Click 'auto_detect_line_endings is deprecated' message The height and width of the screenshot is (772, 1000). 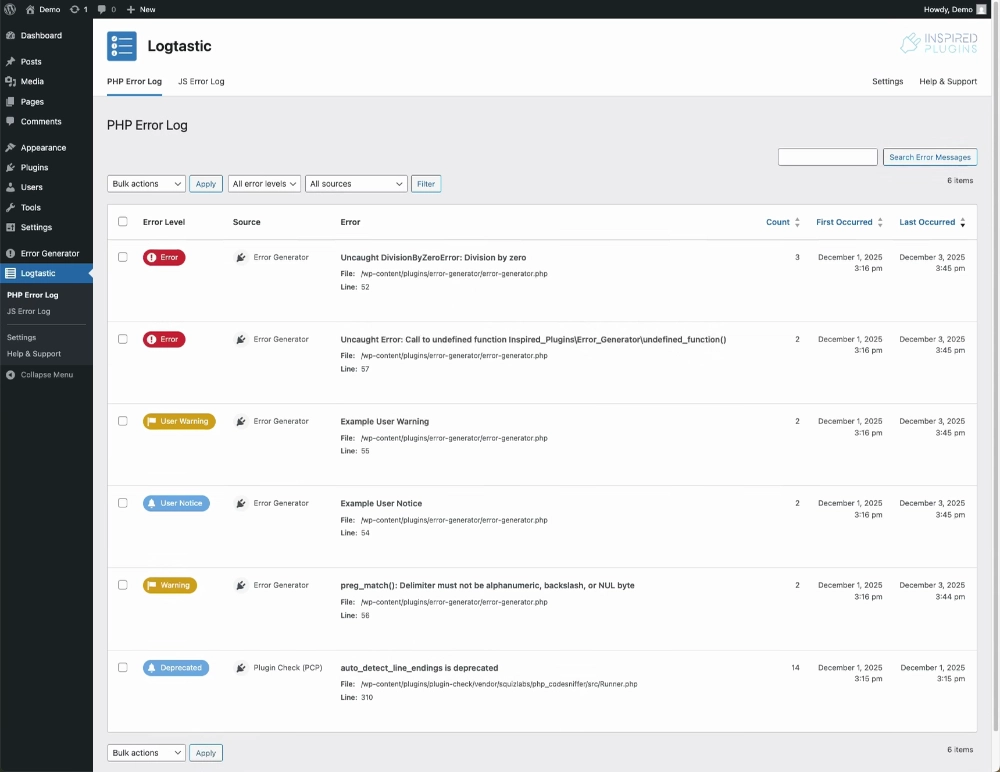pos(419,668)
